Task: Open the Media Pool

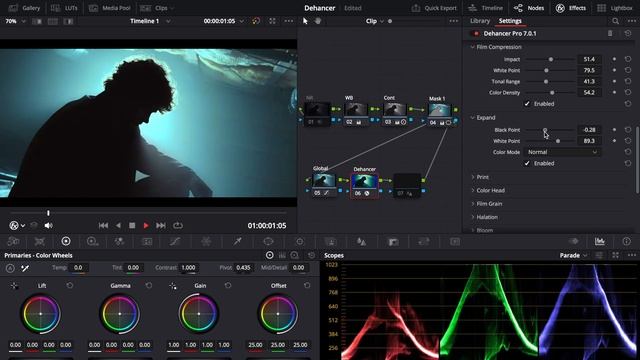Action: (110, 8)
